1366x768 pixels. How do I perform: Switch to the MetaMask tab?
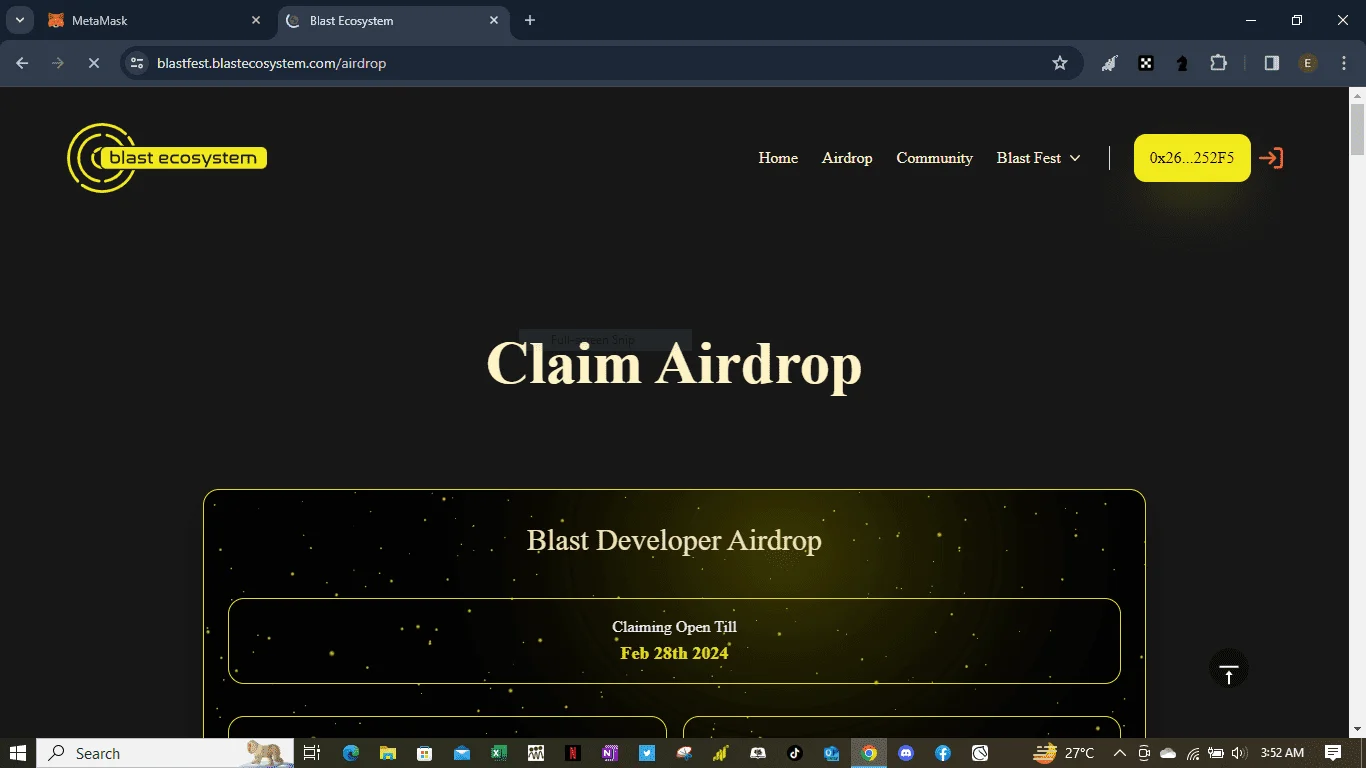[x=154, y=20]
